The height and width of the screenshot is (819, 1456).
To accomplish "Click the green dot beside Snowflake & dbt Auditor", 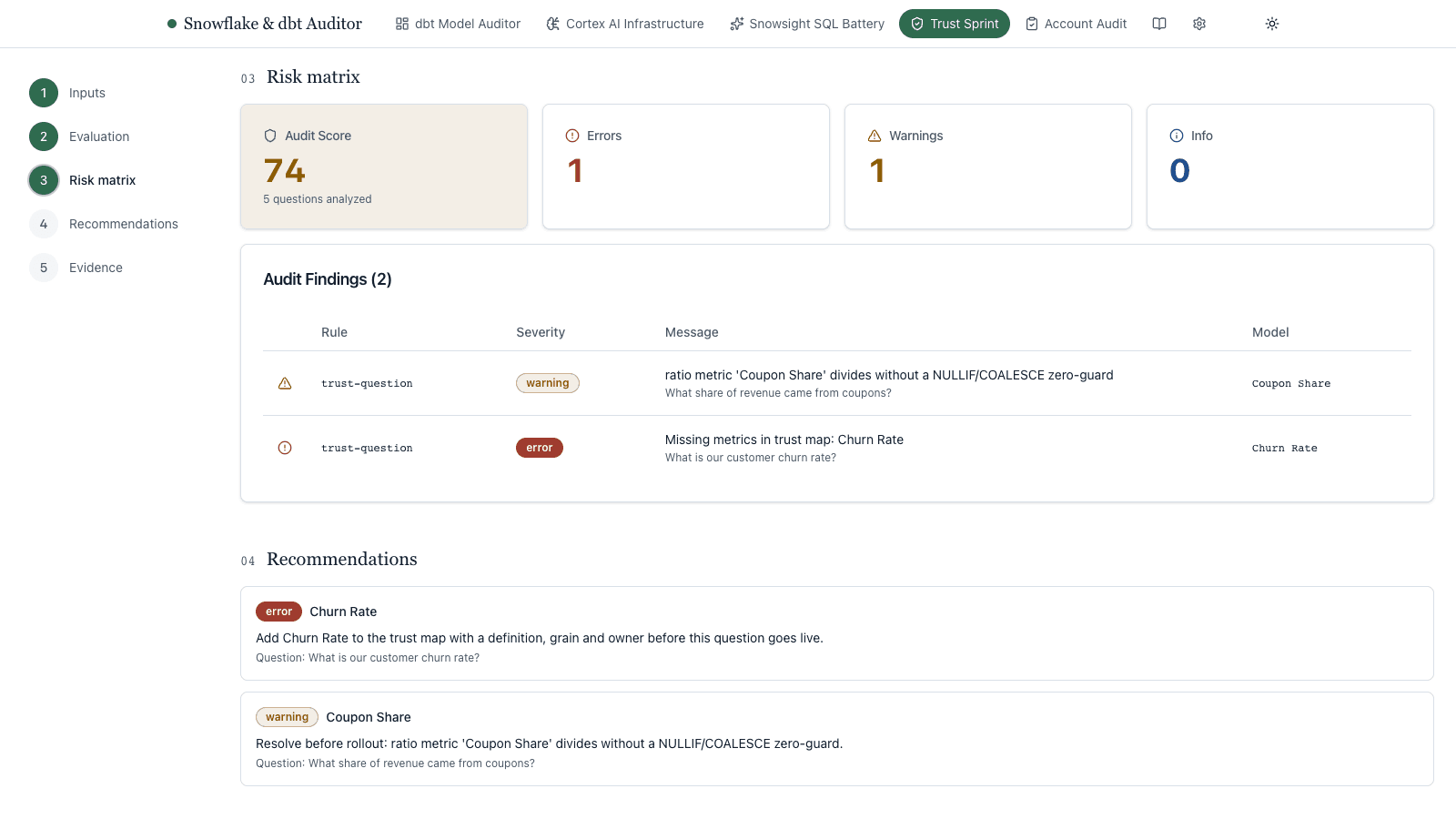I will click(x=172, y=24).
